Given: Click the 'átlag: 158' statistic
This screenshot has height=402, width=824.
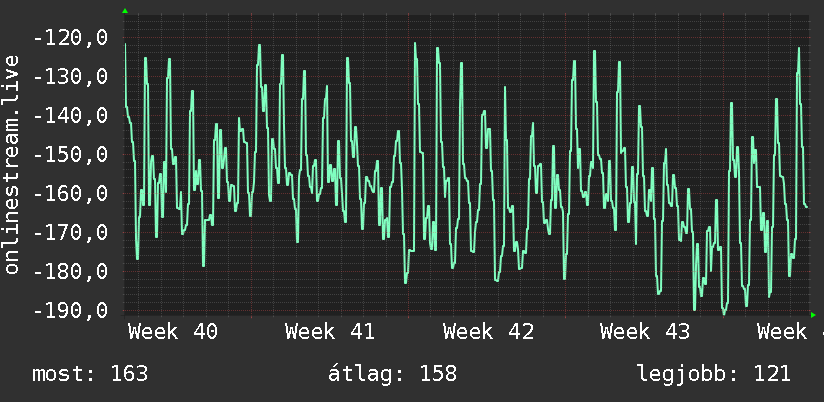Looking at the screenshot, I should [393, 374].
